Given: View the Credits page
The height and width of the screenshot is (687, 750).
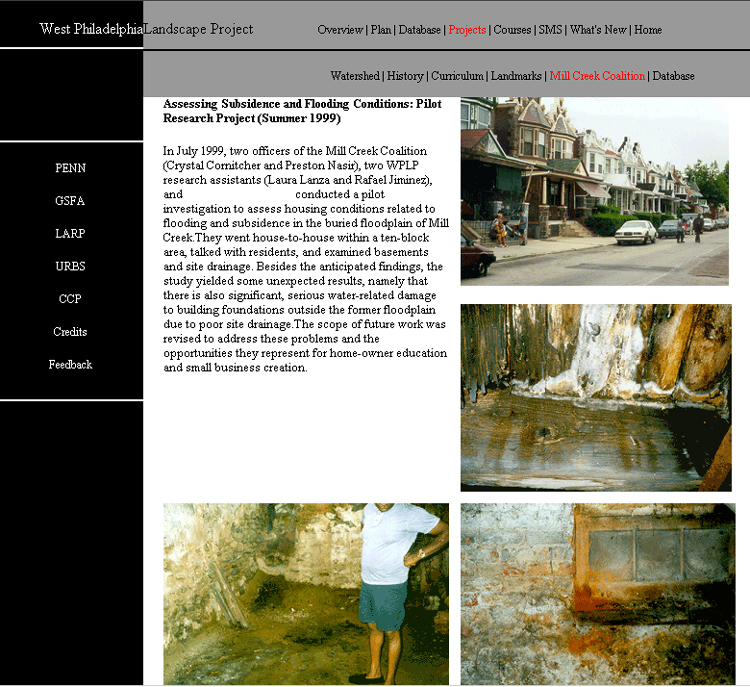Looking at the screenshot, I should coord(70,332).
